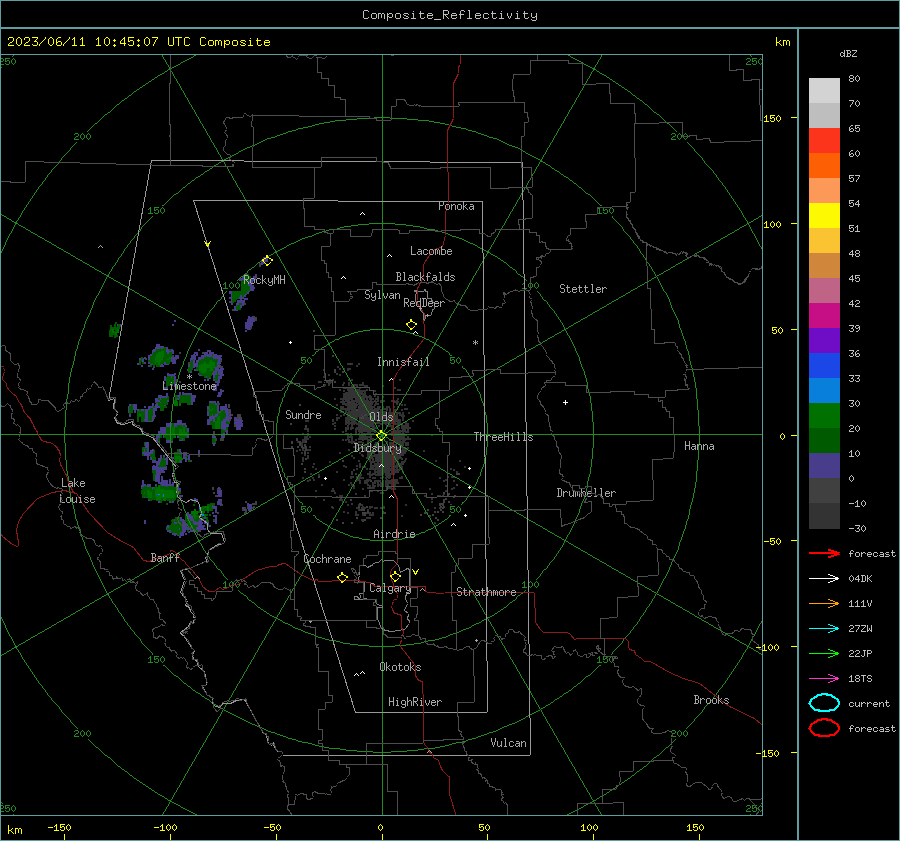This screenshot has width=900, height=841.
Task: Click the RockyMH label
Action: [x=264, y=280]
